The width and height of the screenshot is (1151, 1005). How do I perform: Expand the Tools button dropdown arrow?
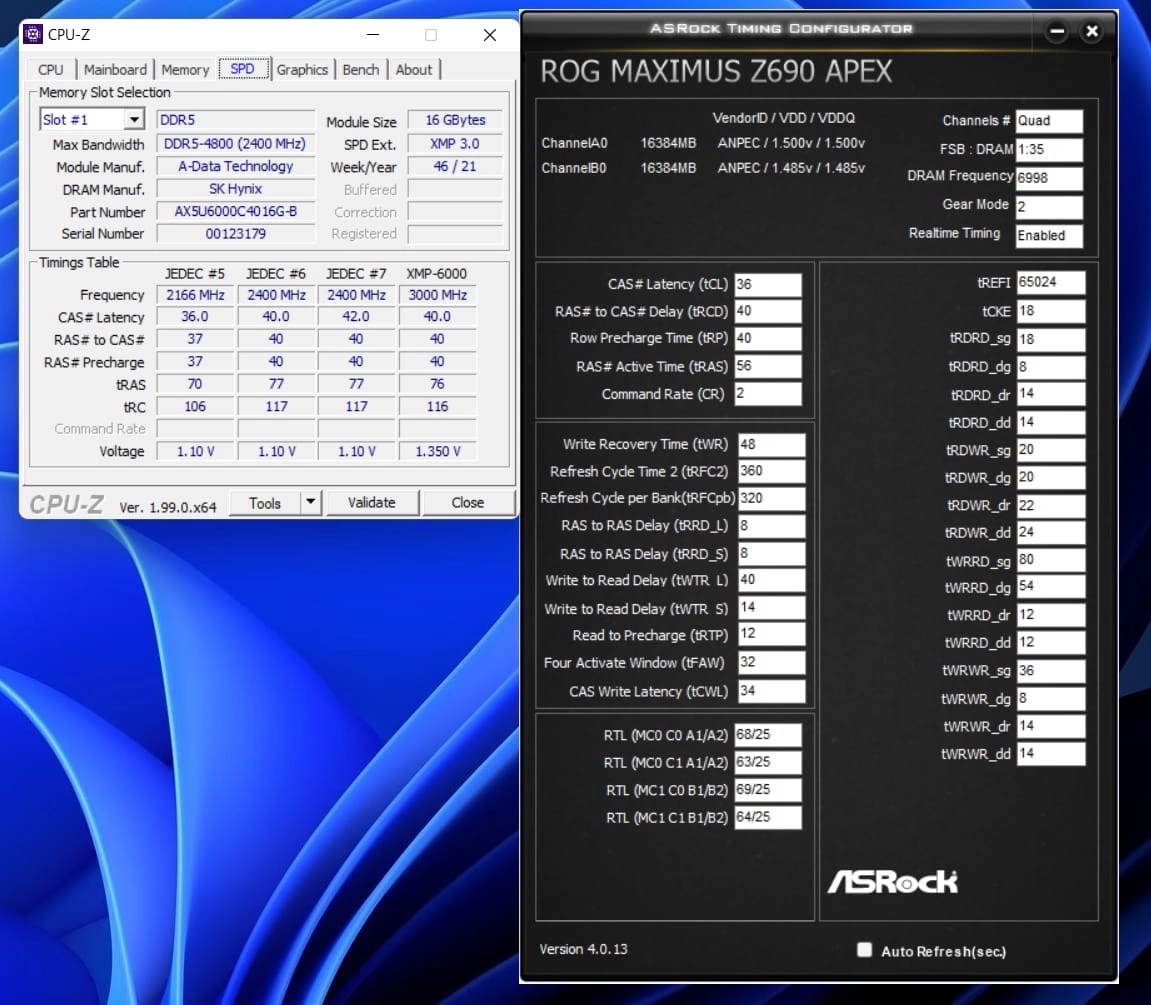pos(310,502)
